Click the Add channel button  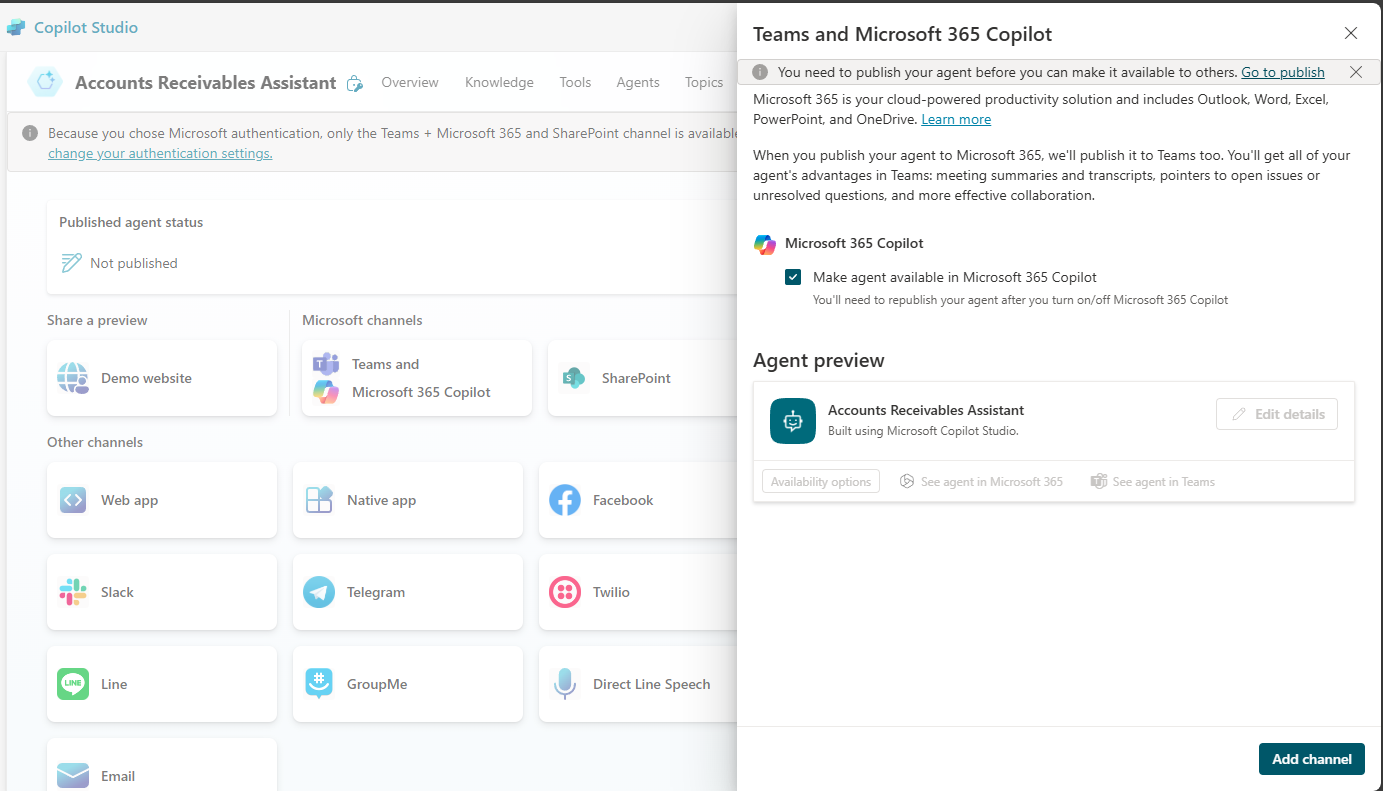click(x=1311, y=759)
